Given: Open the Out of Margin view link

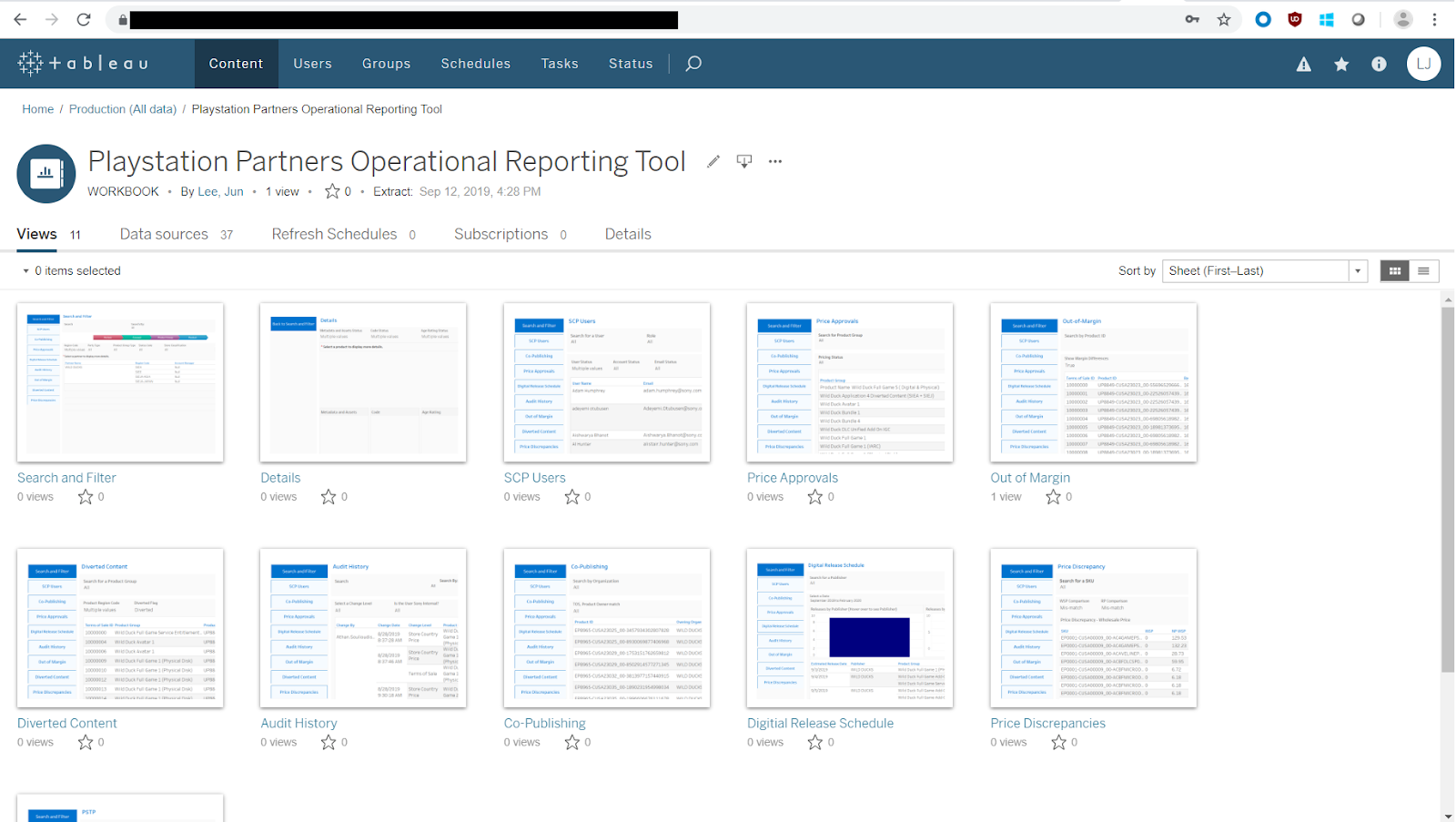Looking at the screenshot, I should (x=1030, y=478).
